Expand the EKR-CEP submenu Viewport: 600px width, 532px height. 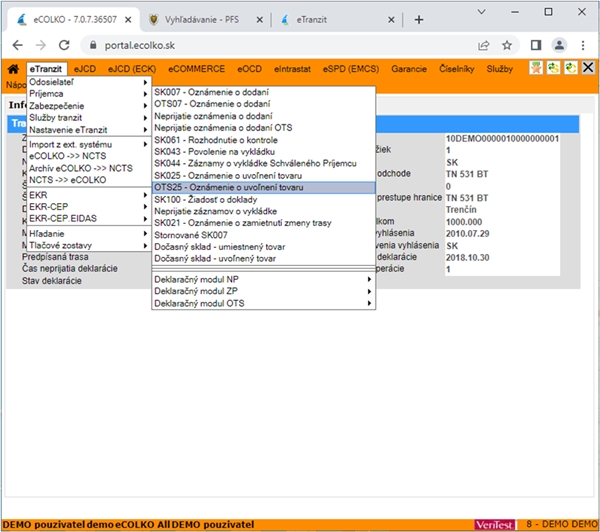[89, 207]
